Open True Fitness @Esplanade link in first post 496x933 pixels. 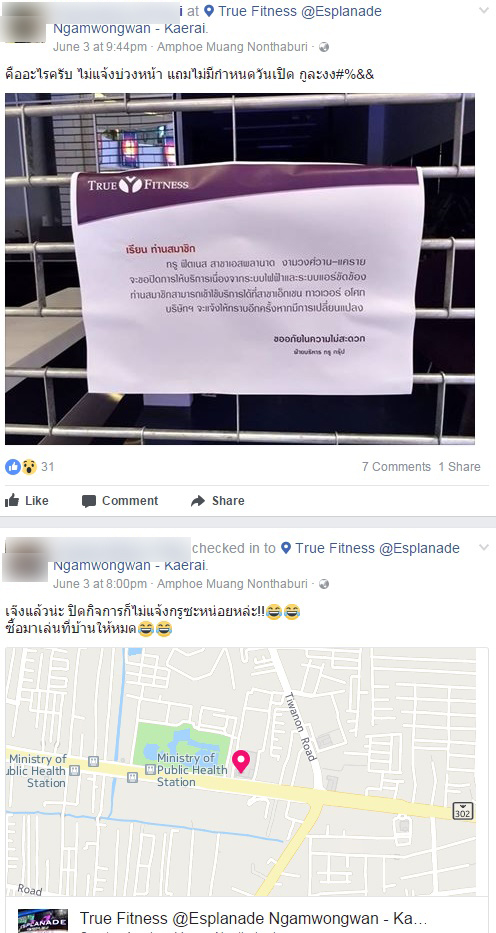pyautogui.click(x=300, y=11)
